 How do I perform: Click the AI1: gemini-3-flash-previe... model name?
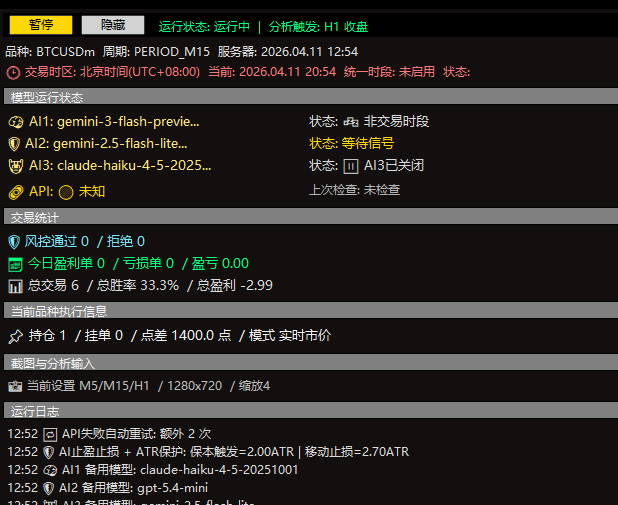pyautogui.click(x=114, y=122)
